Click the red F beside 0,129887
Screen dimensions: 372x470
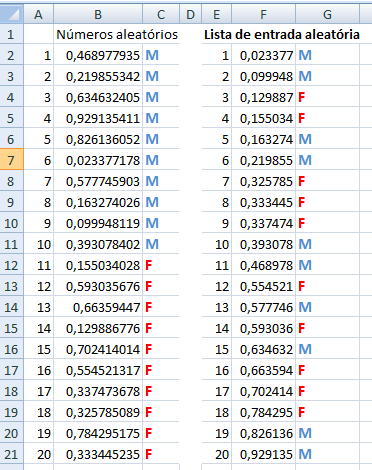(302, 97)
